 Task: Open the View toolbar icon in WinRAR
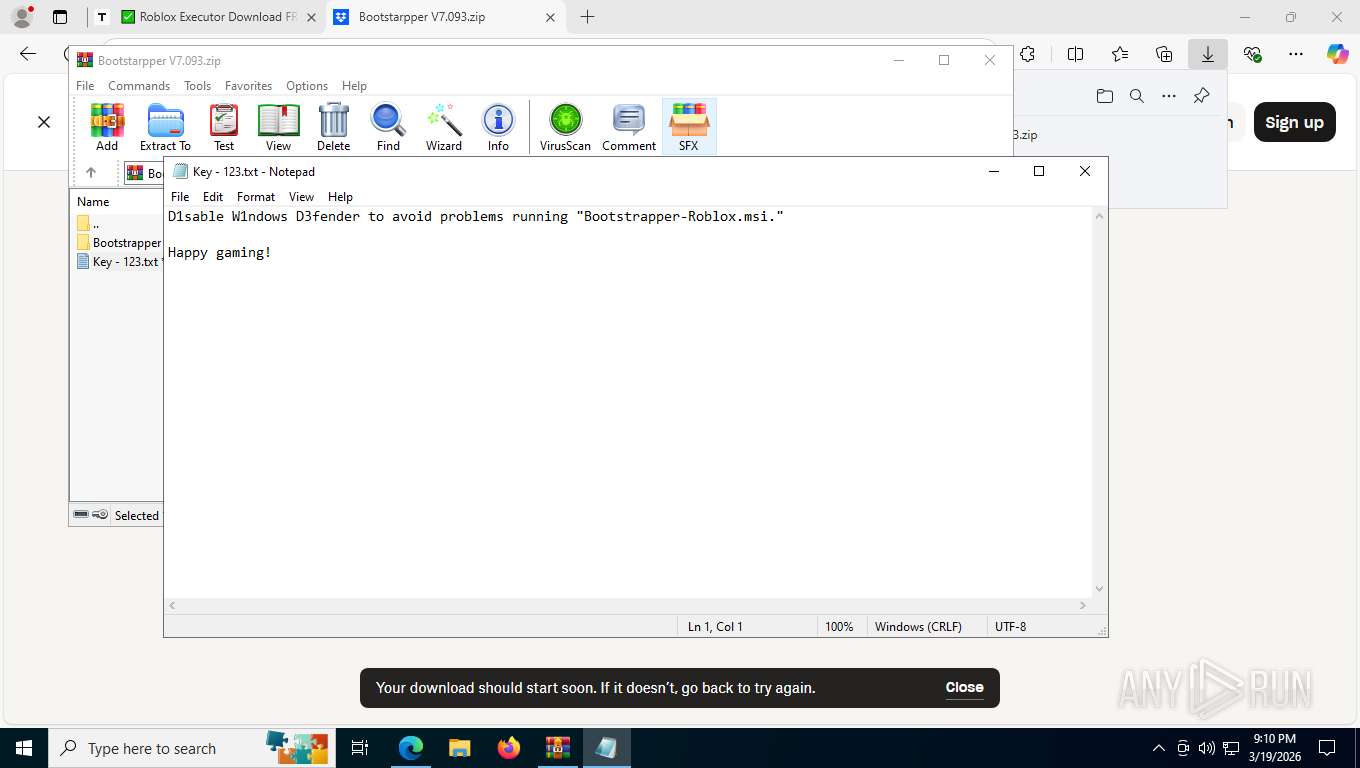[278, 127]
